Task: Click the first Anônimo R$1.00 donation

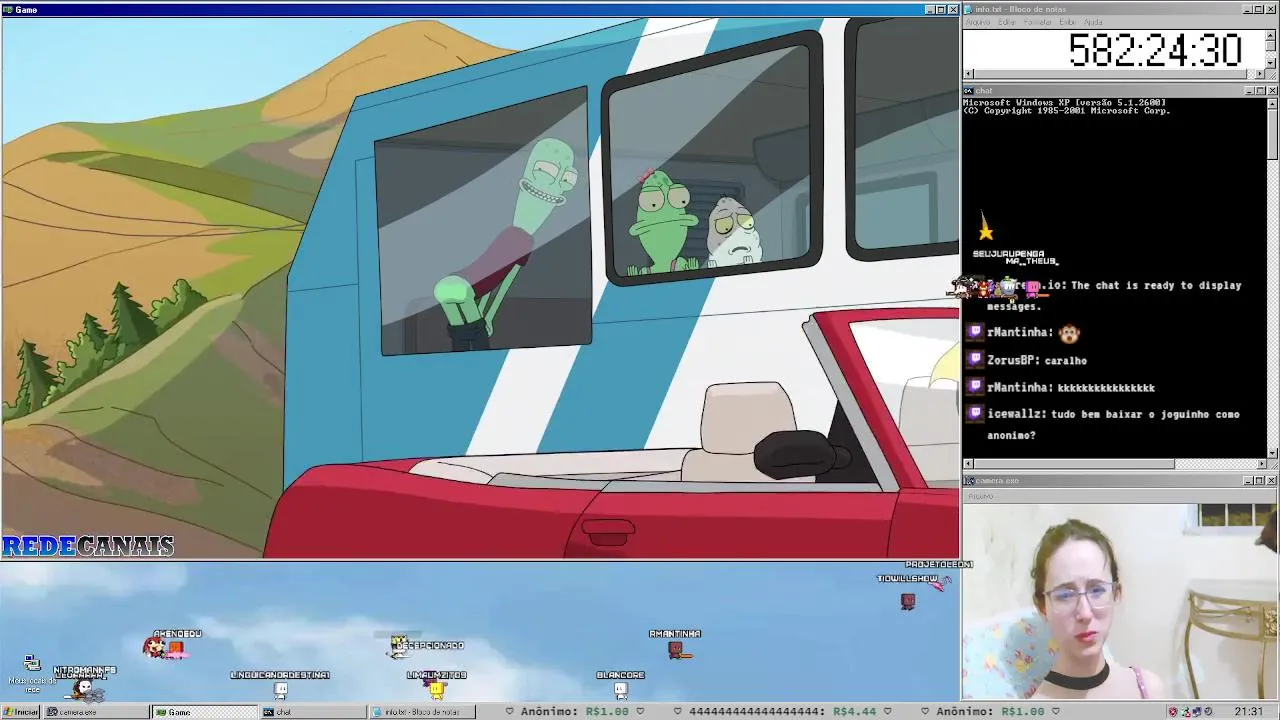Action: coord(574,712)
